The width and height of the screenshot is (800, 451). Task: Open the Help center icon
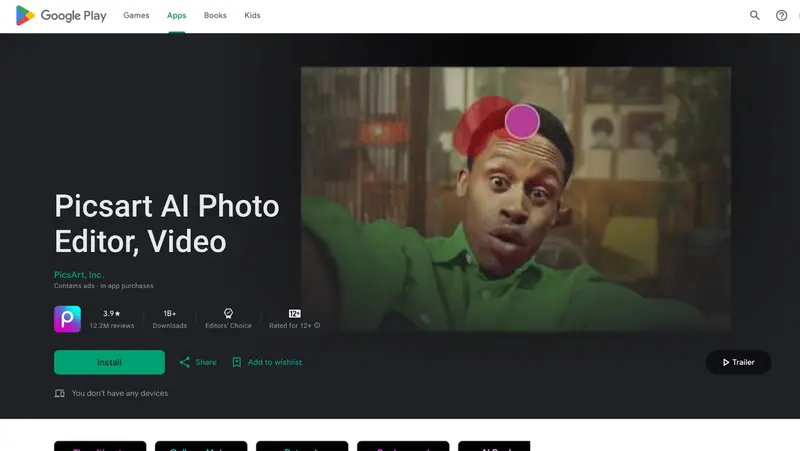click(781, 15)
